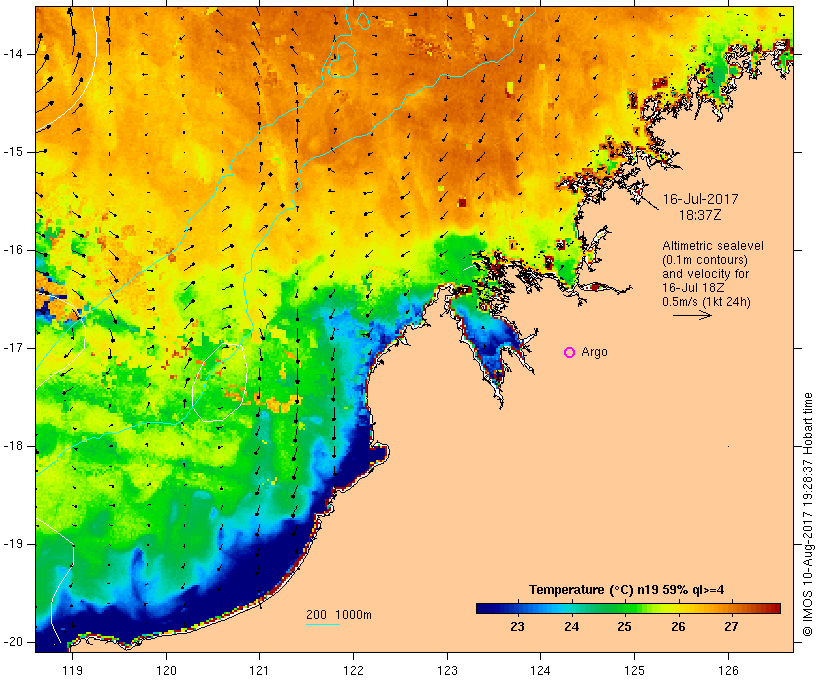820x680 pixels.
Task: Click the longitude label '120'
Action: click(x=166, y=670)
